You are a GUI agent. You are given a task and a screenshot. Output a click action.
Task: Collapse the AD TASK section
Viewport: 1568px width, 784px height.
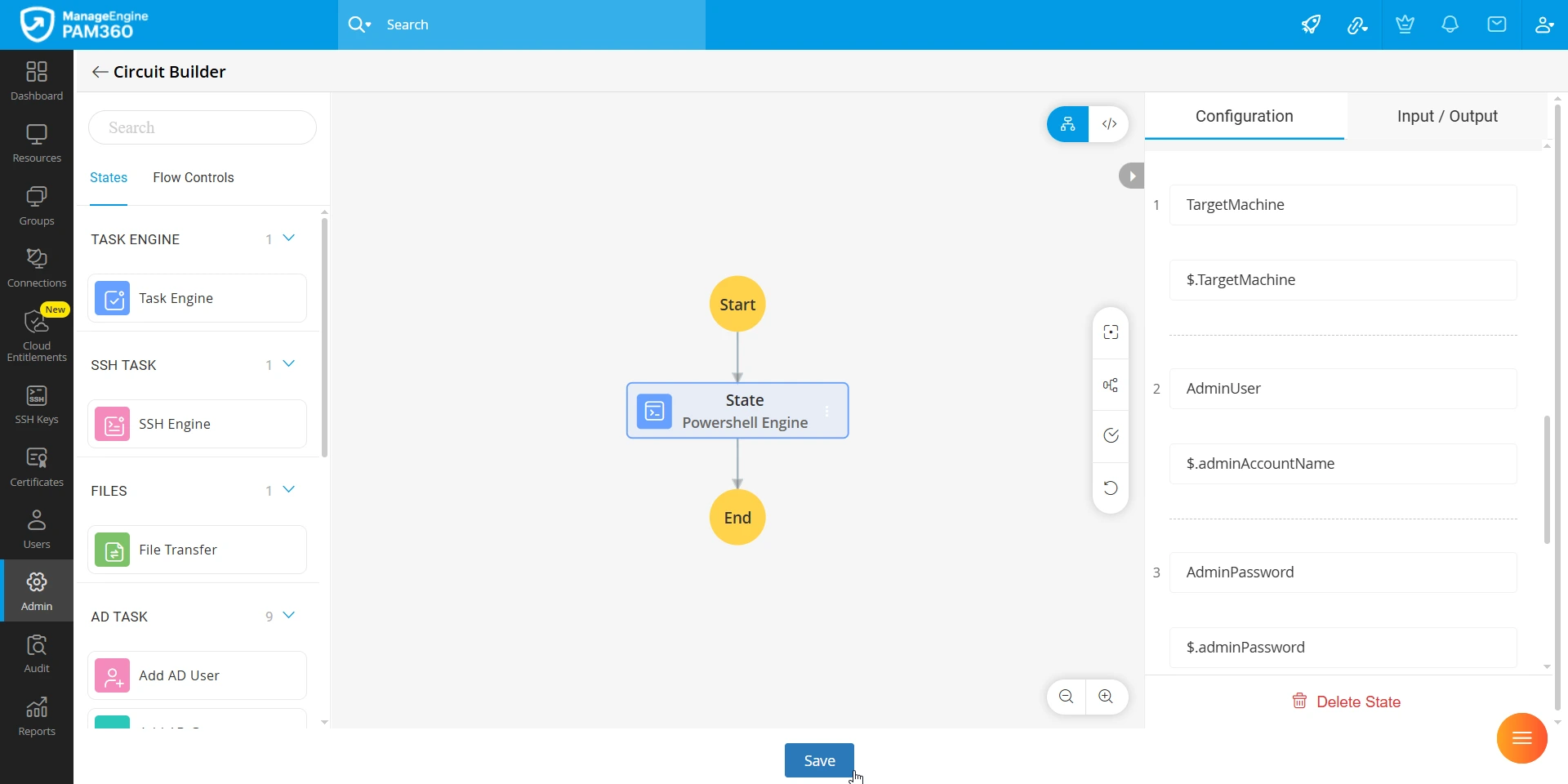tap(288, 616)
